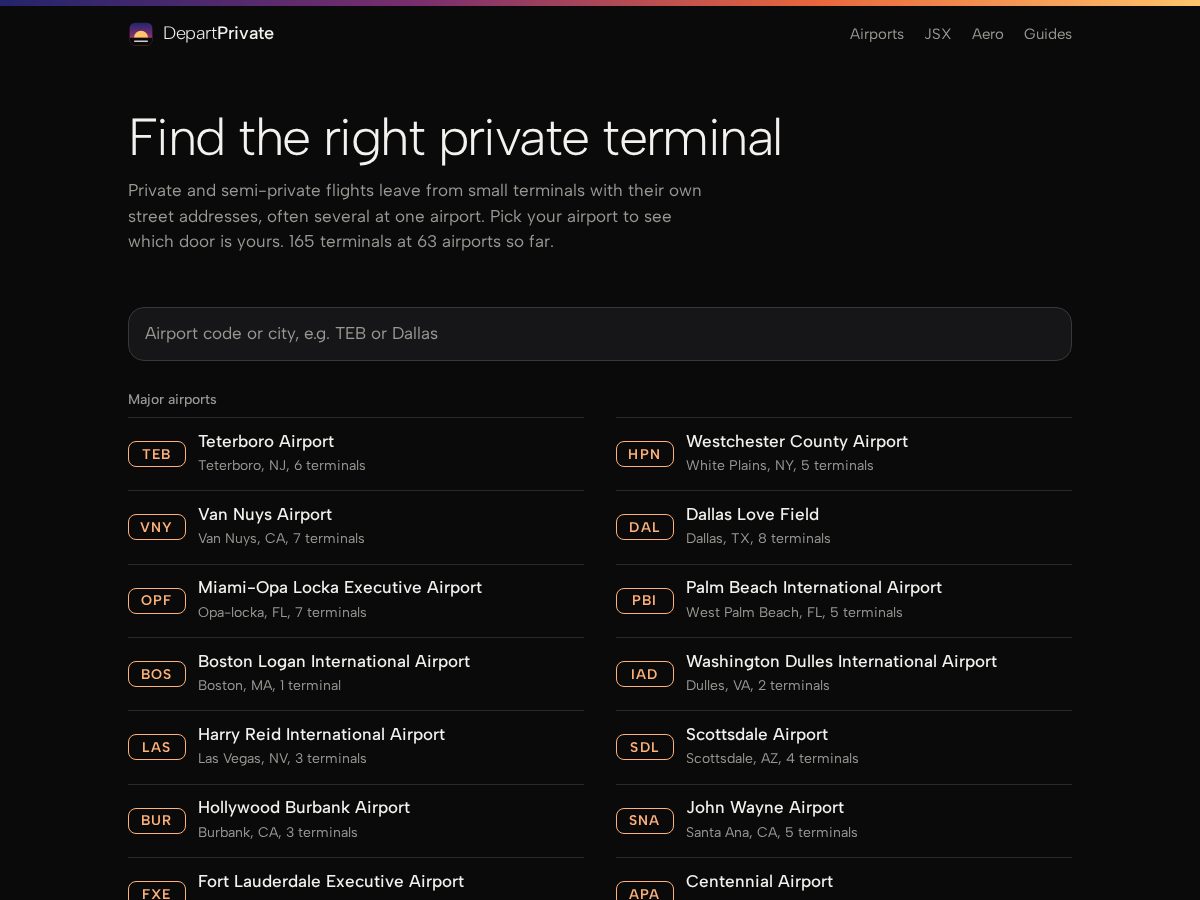Select the BUR airport code badge

[157, 821]
